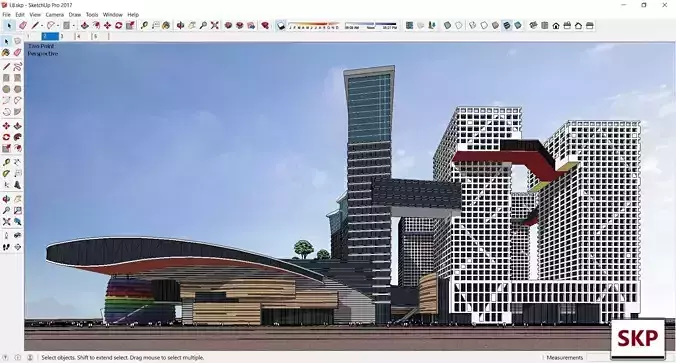
Task: Open the Edit menu
Action: point(20,15)
